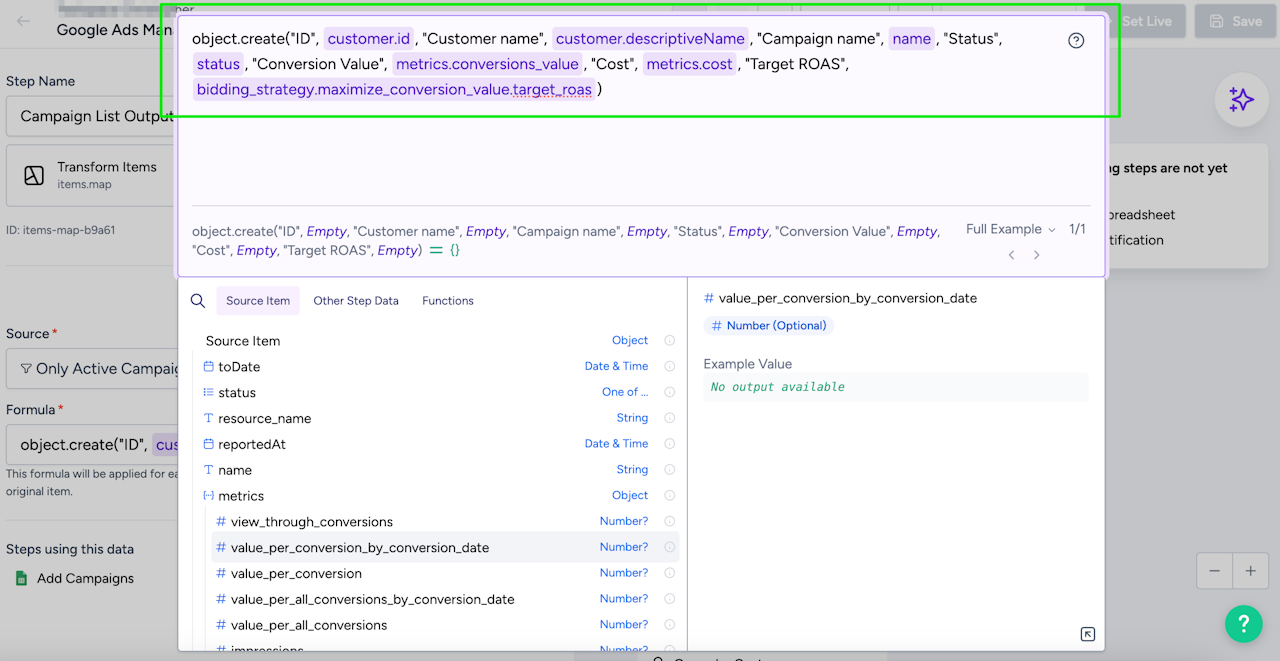Viewport: 1280px width, 661px height.
Task: Go back using the top-left arrow
Action: click(x=24, y=21)
